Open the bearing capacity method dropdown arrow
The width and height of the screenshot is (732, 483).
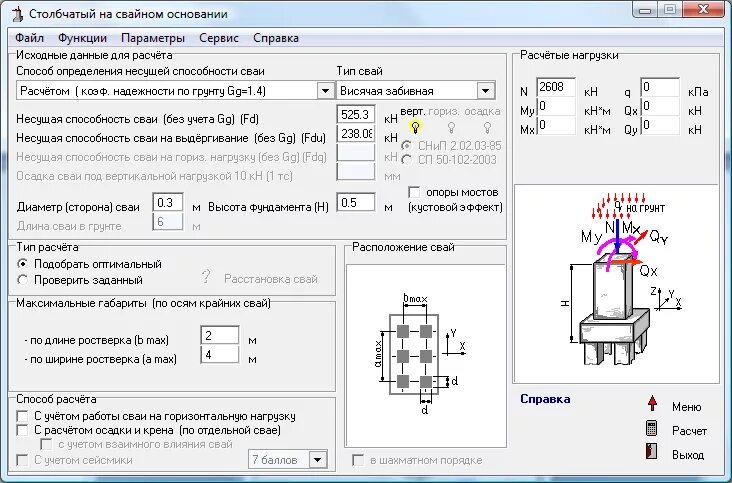(325, 91)
